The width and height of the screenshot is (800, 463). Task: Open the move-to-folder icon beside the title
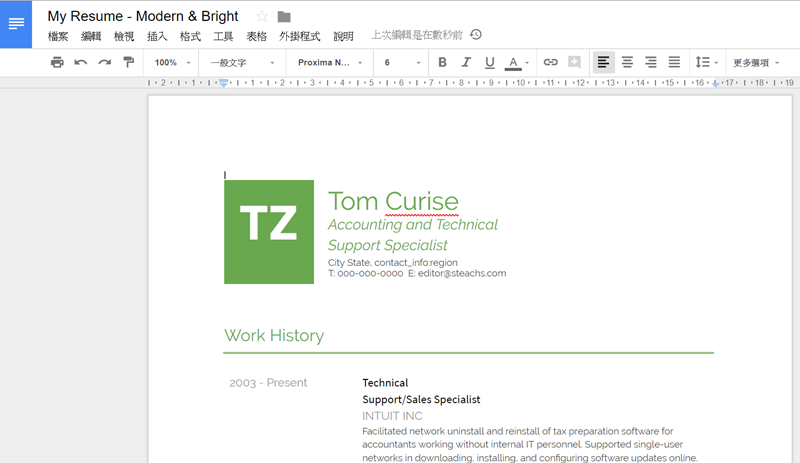[x=284, y=16]
